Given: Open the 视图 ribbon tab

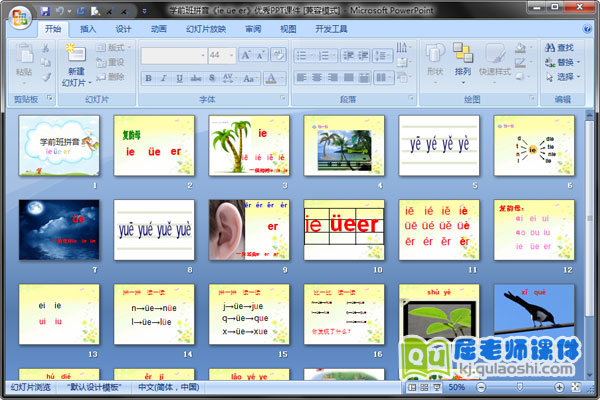Looking at the screenshot, I should [x=288, y=29].
